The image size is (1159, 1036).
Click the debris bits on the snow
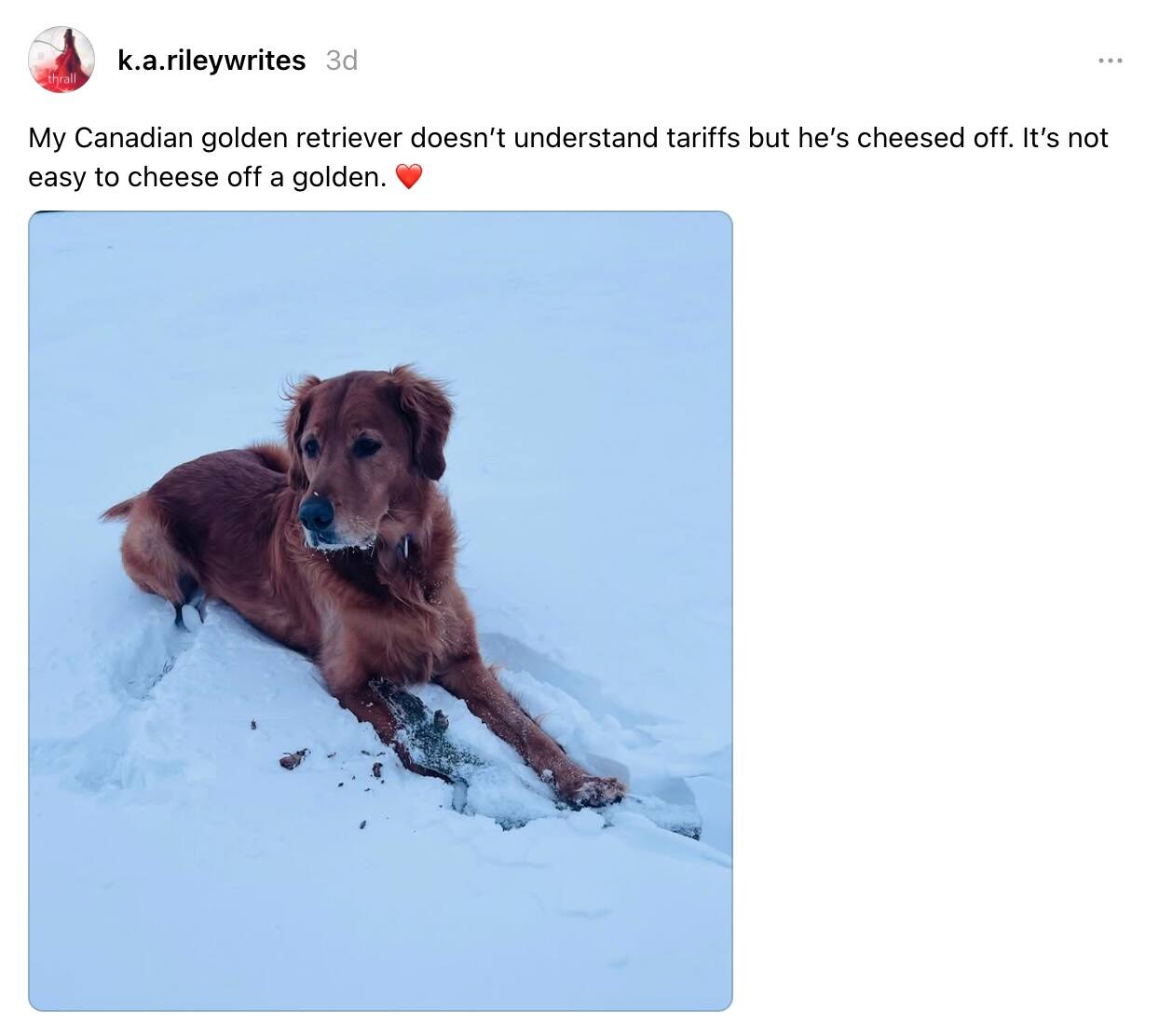[296, 758]
